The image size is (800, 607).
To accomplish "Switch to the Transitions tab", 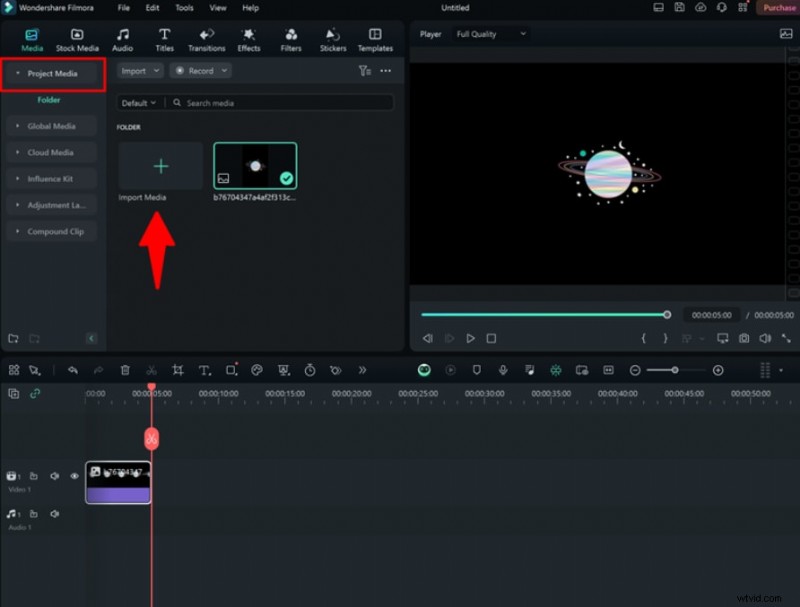I will click(x=206, y=40).
